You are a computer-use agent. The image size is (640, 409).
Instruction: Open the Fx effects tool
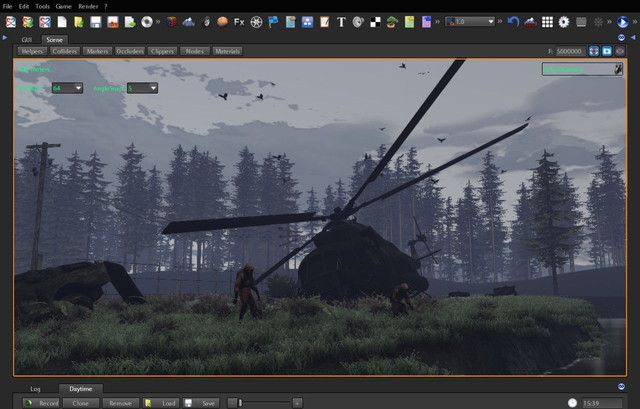click(x=239, y=21)
